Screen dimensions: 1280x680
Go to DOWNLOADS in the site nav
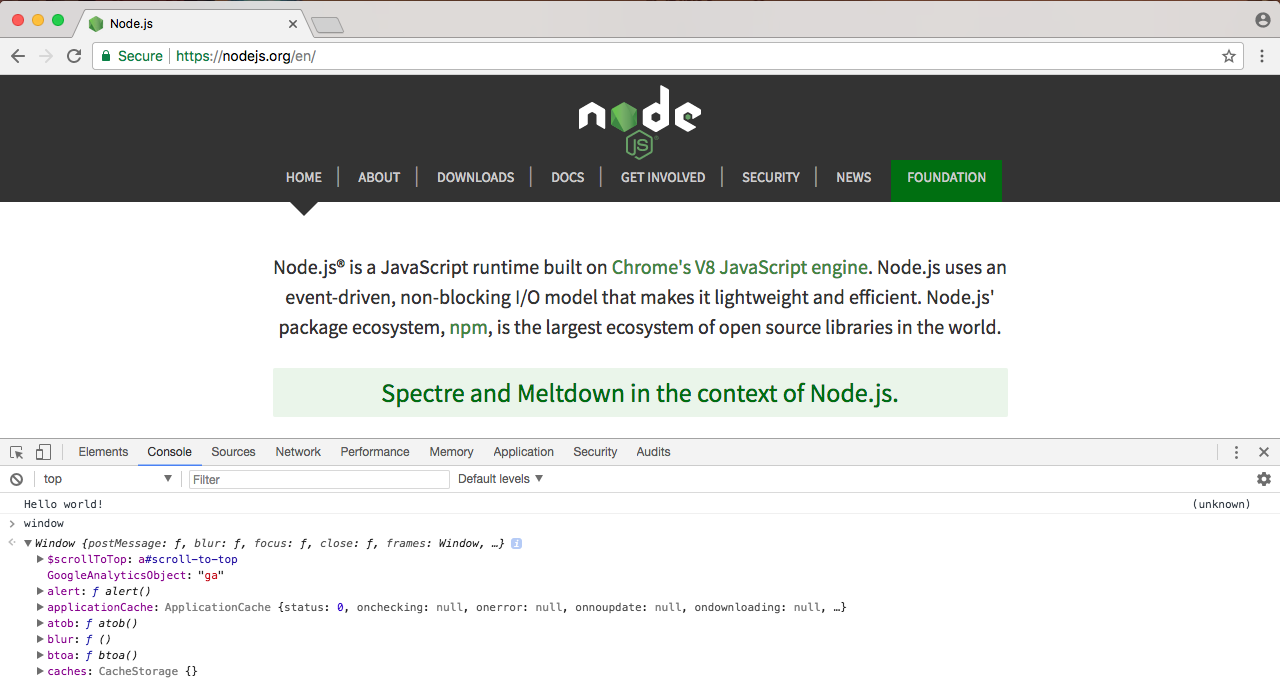click(475, 177)
